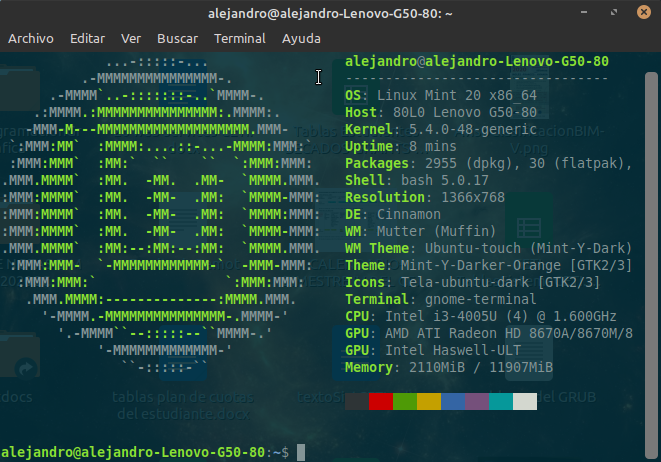Click the red color block

coord(381,401)
